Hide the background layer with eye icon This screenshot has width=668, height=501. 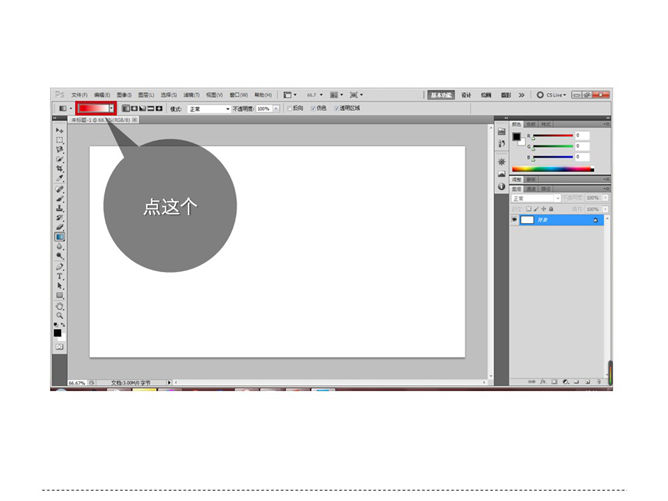pos(515,220)
